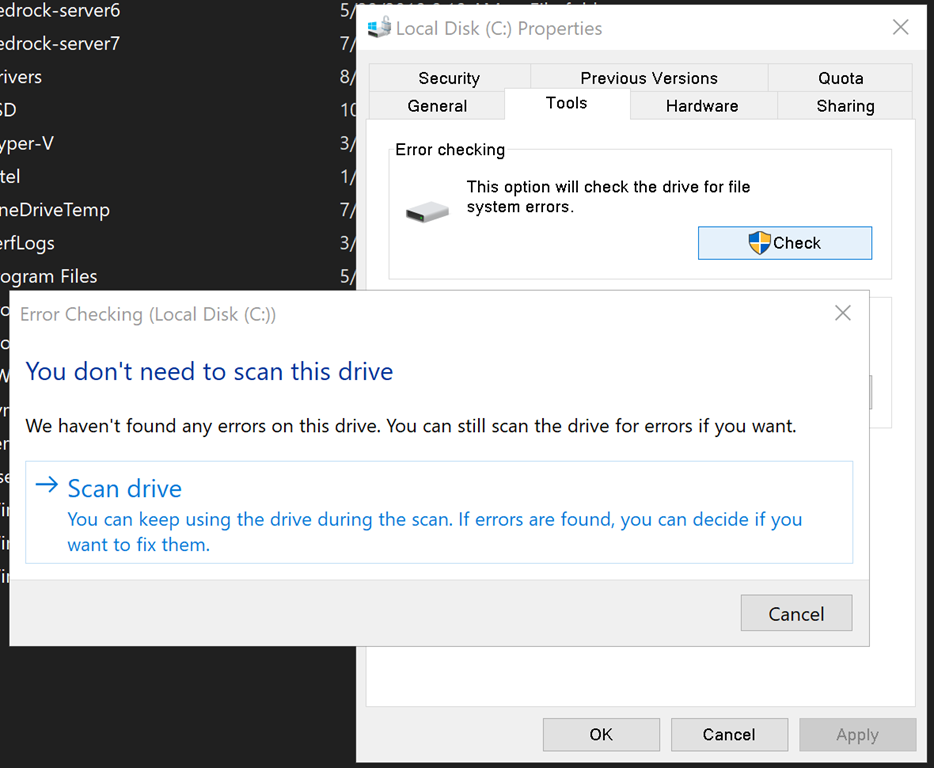Open the Quota tab
The width and height of the screenshot is (934, 768).
(x=840, y=78)
